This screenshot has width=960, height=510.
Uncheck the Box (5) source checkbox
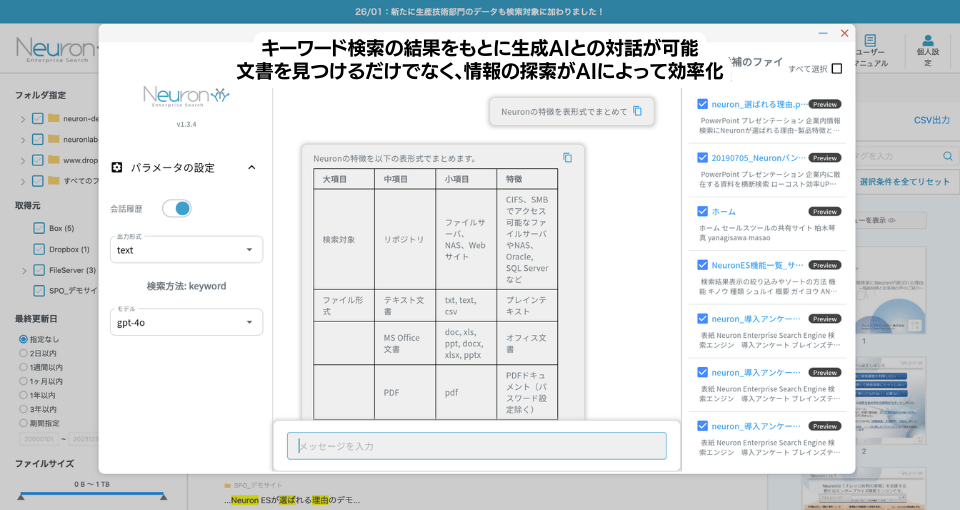tap(39, 228)
